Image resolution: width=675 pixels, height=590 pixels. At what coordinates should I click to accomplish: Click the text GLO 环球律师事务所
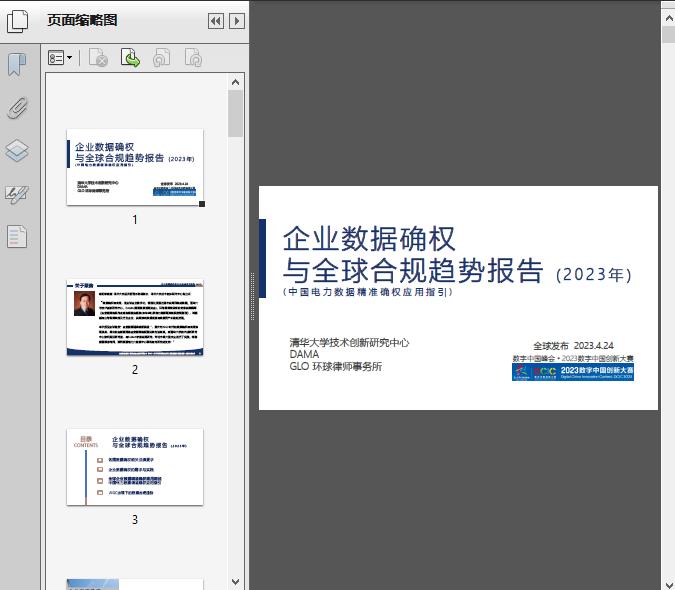point(336,366)
